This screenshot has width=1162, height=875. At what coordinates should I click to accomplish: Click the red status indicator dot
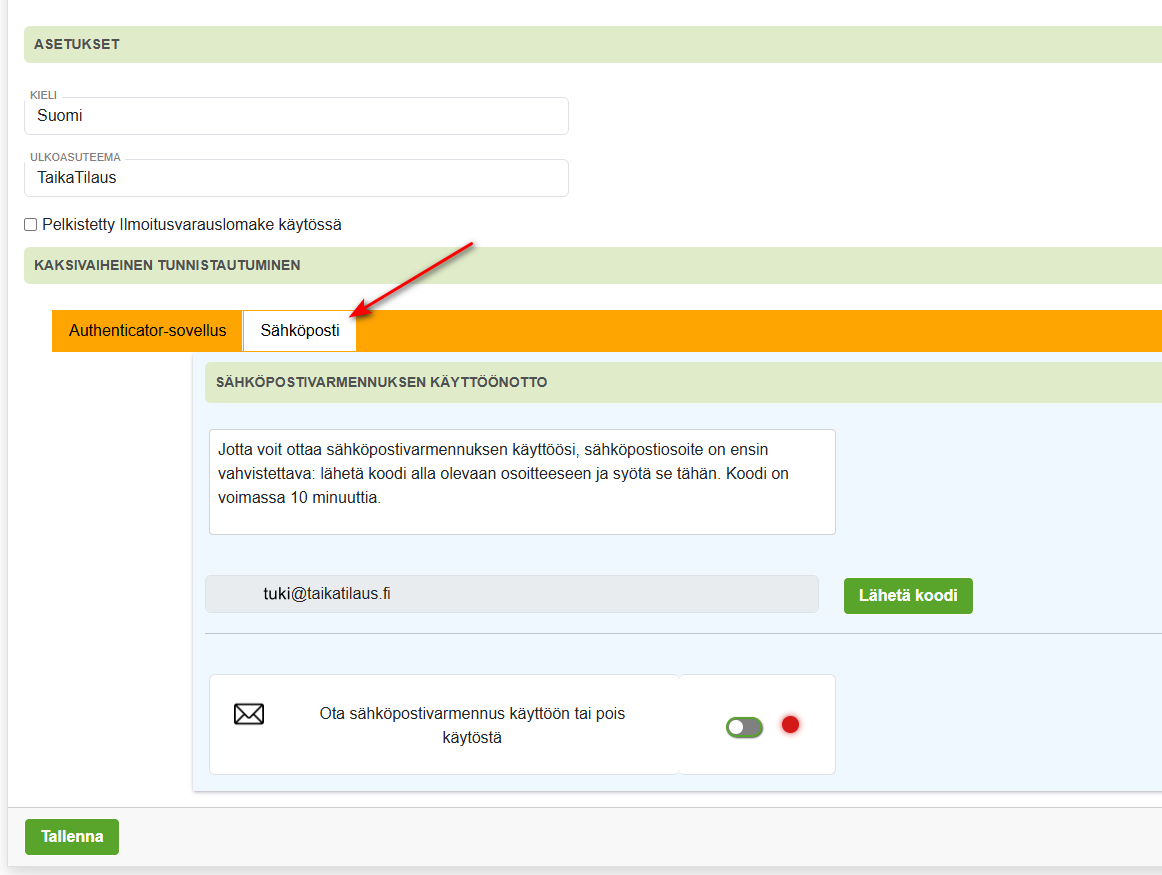pos(790,725)
